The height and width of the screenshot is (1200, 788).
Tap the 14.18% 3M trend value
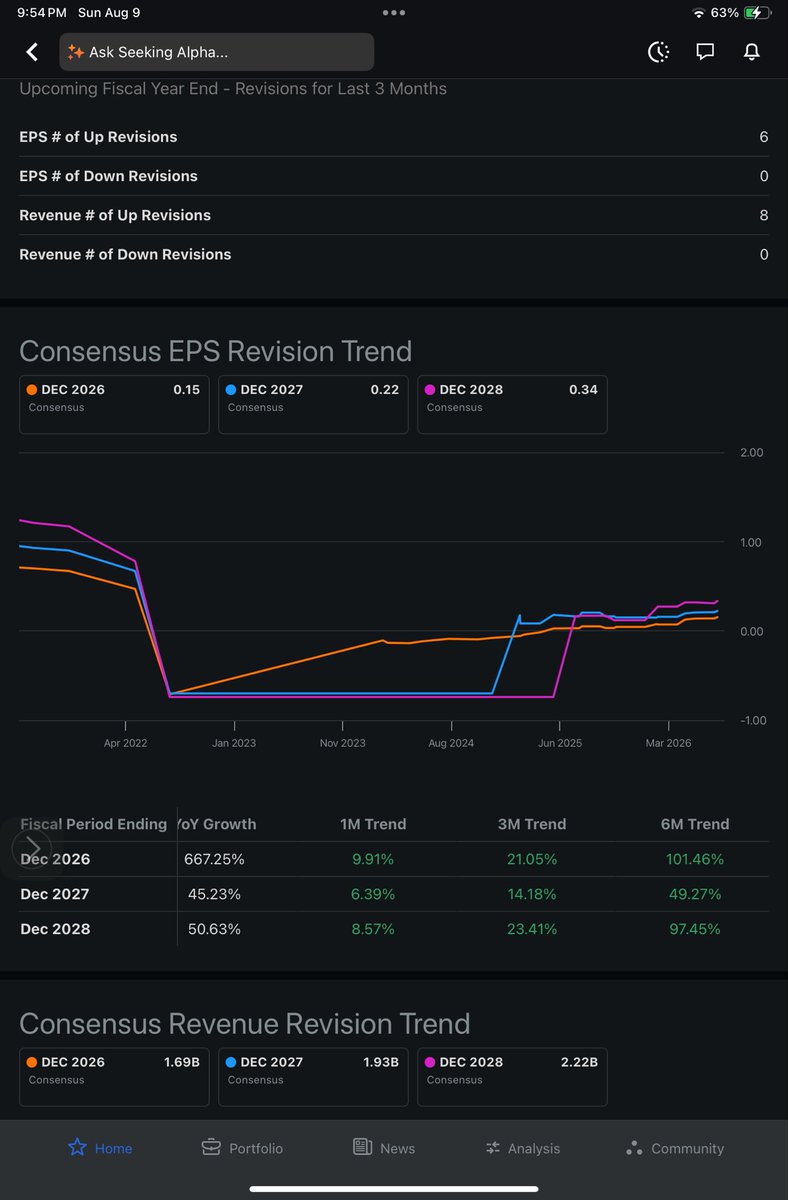532,894
